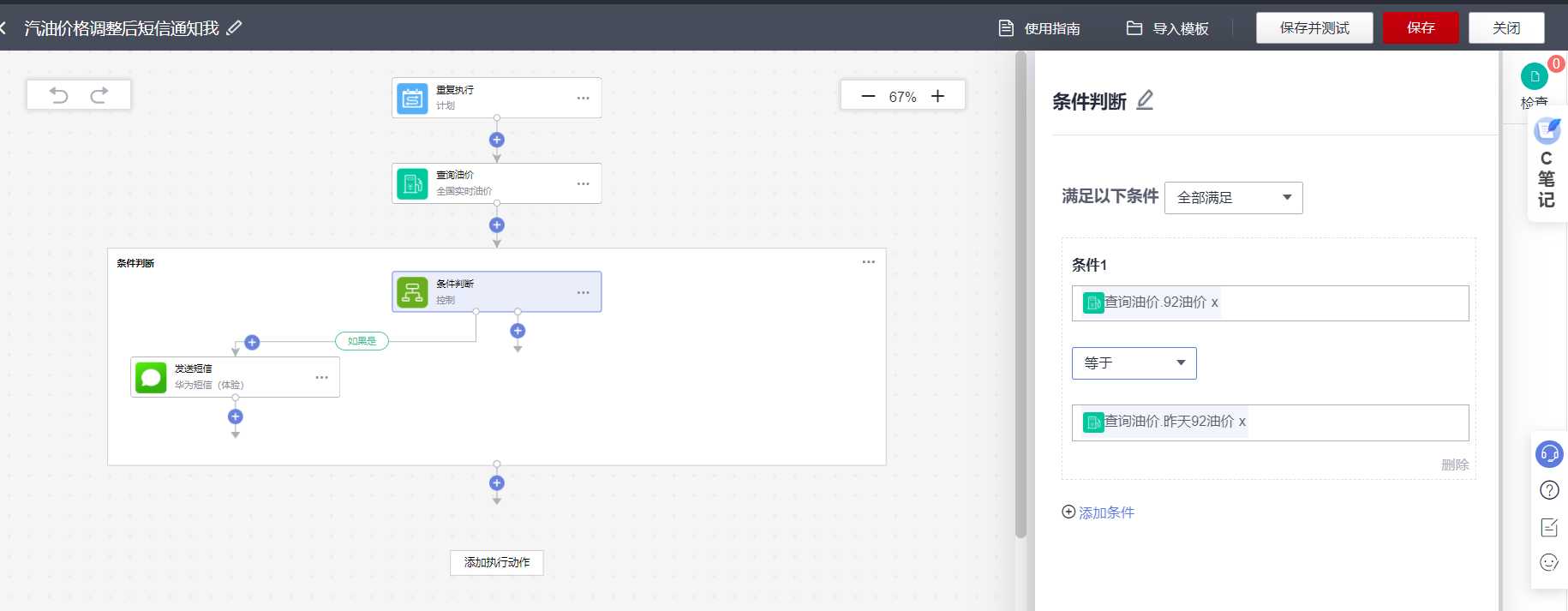Open the feedback edit note icon
Screen dimensions: 1568x611
click(x=1549, y=527)
